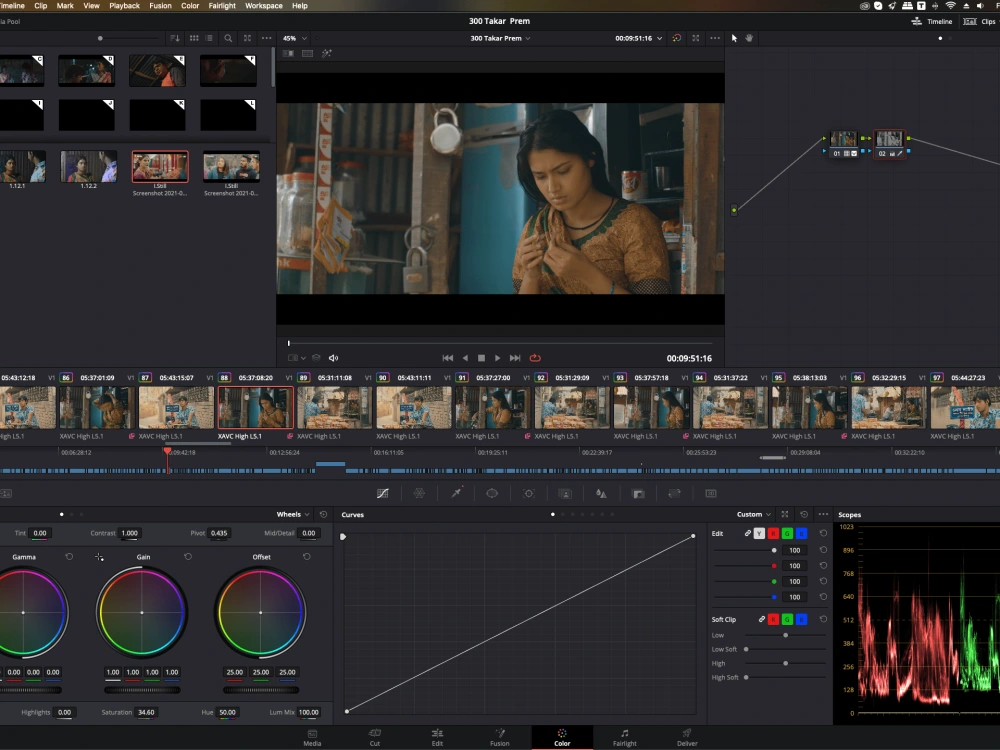Open the viewer timecode display dropdown

tap(638, 38)
